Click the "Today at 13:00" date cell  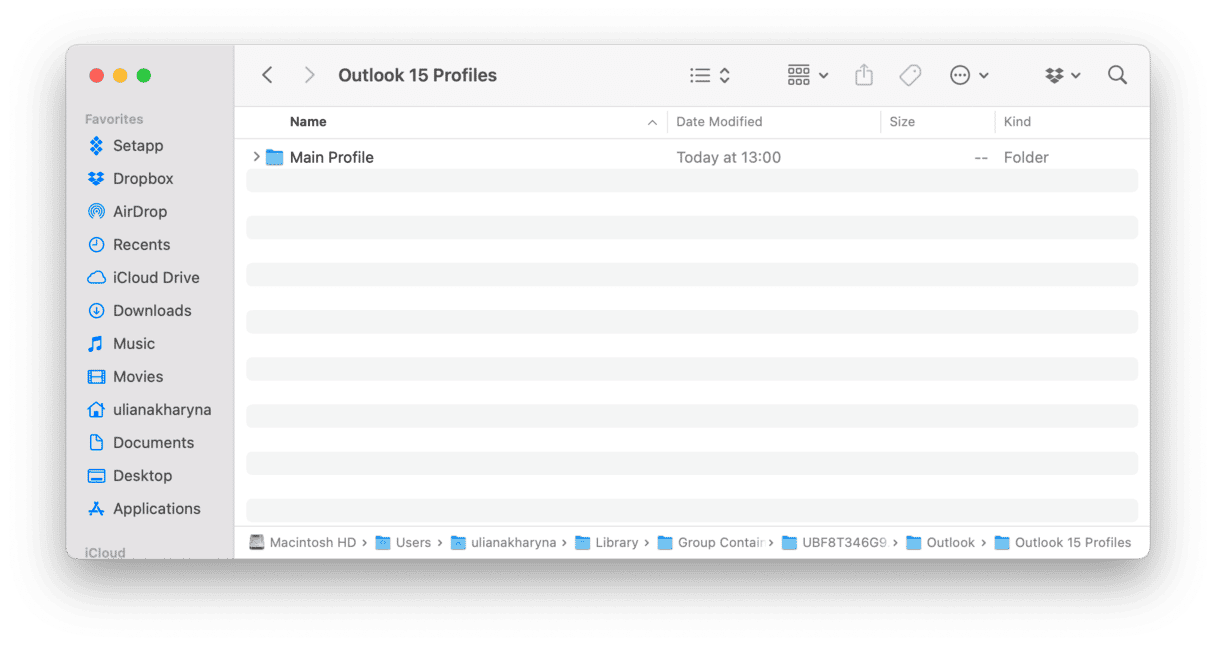(x=728, y=158)
